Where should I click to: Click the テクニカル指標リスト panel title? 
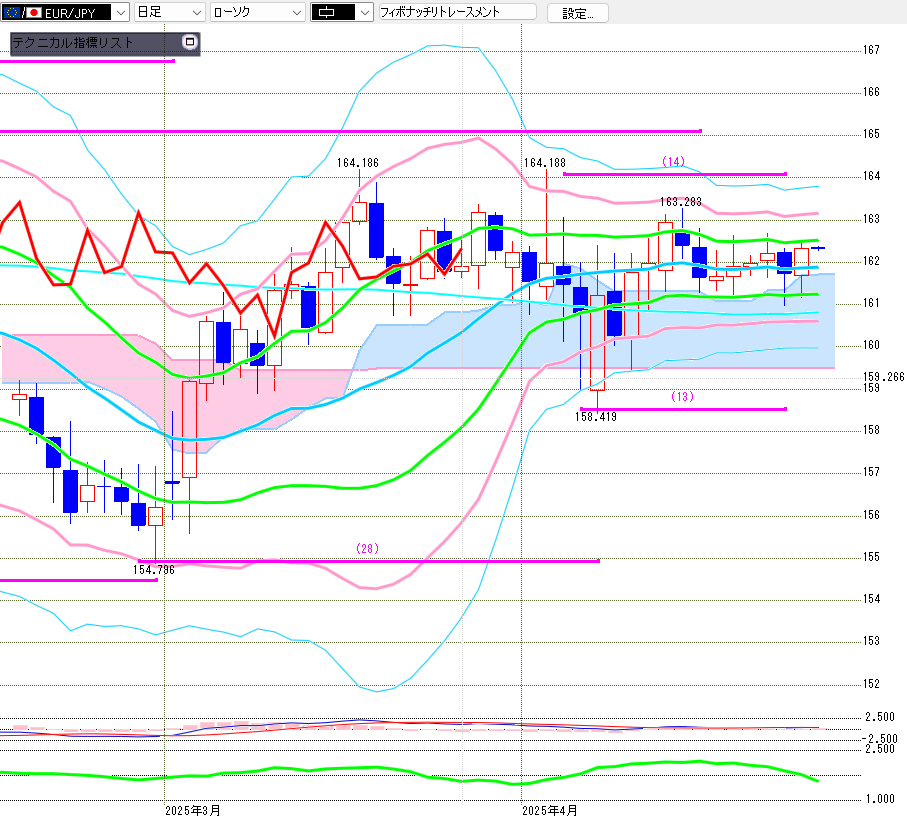tap(73, 43)
